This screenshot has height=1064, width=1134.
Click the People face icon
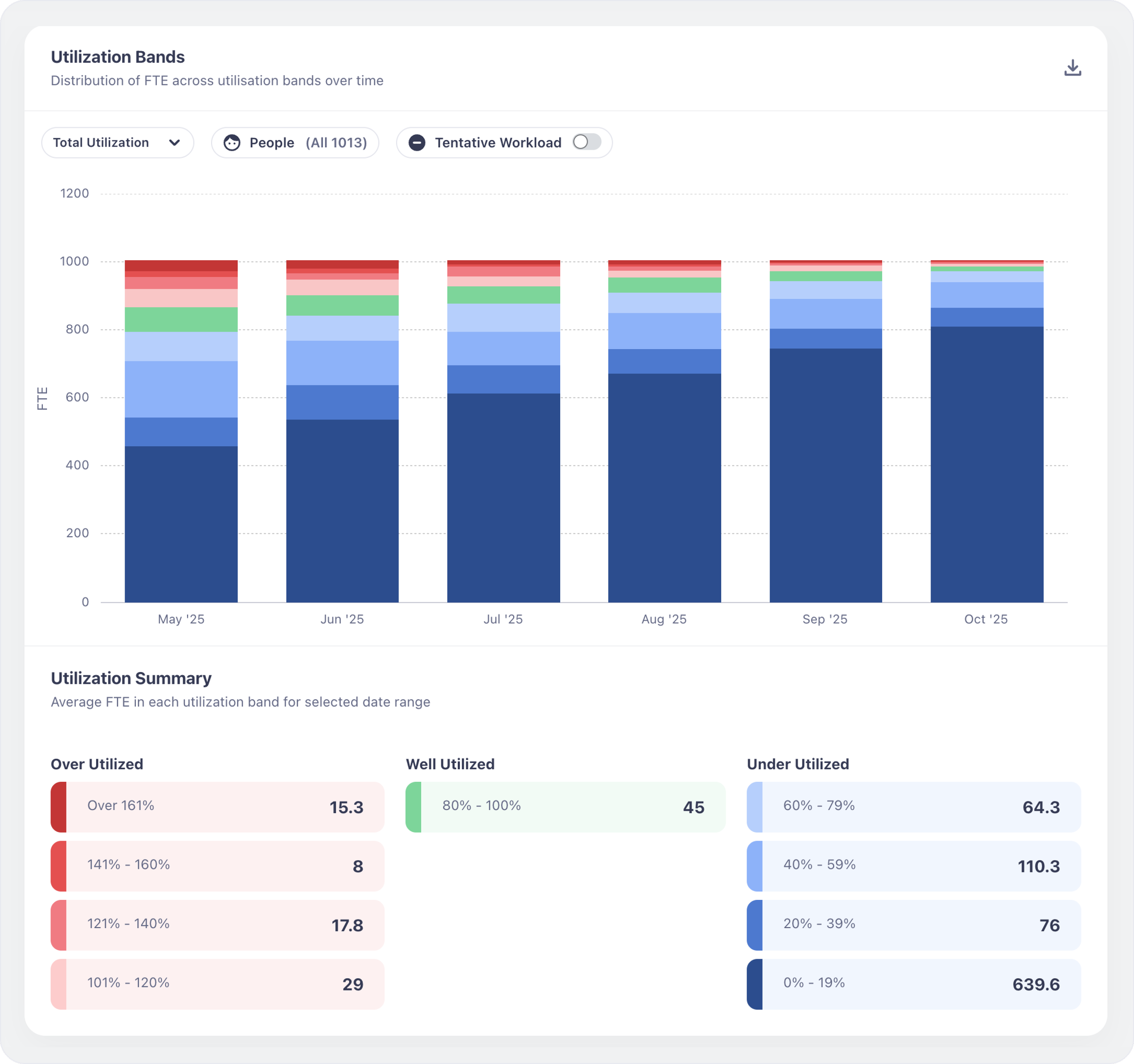click(x=232, y=143)
